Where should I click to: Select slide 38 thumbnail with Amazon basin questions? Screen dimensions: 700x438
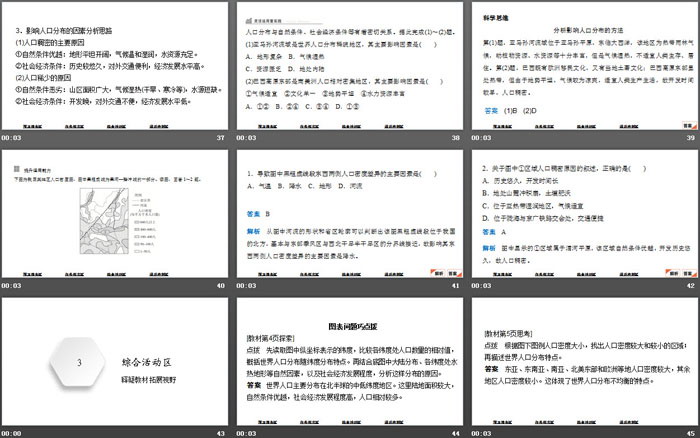(x=350, y=66)
